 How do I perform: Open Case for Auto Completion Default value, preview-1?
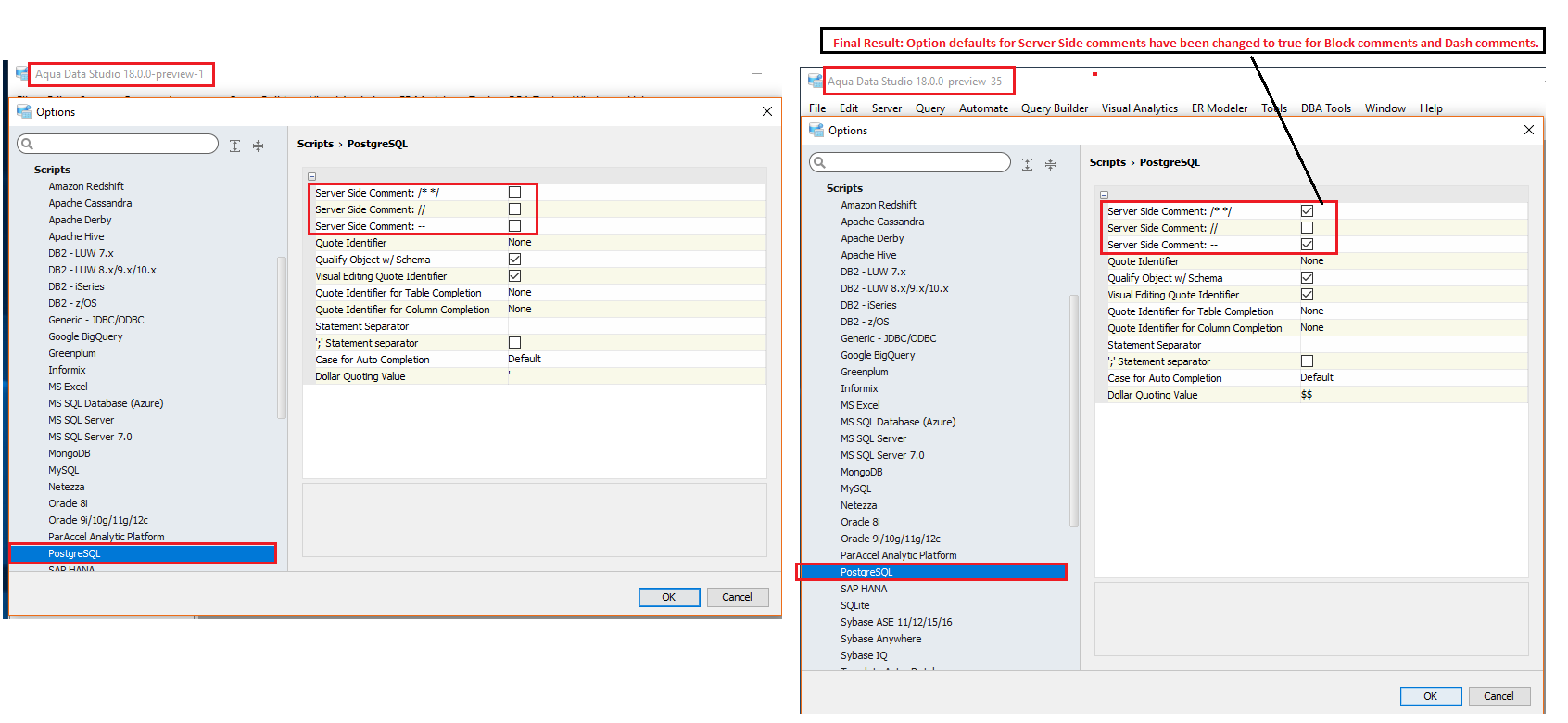tap(637, 360)
